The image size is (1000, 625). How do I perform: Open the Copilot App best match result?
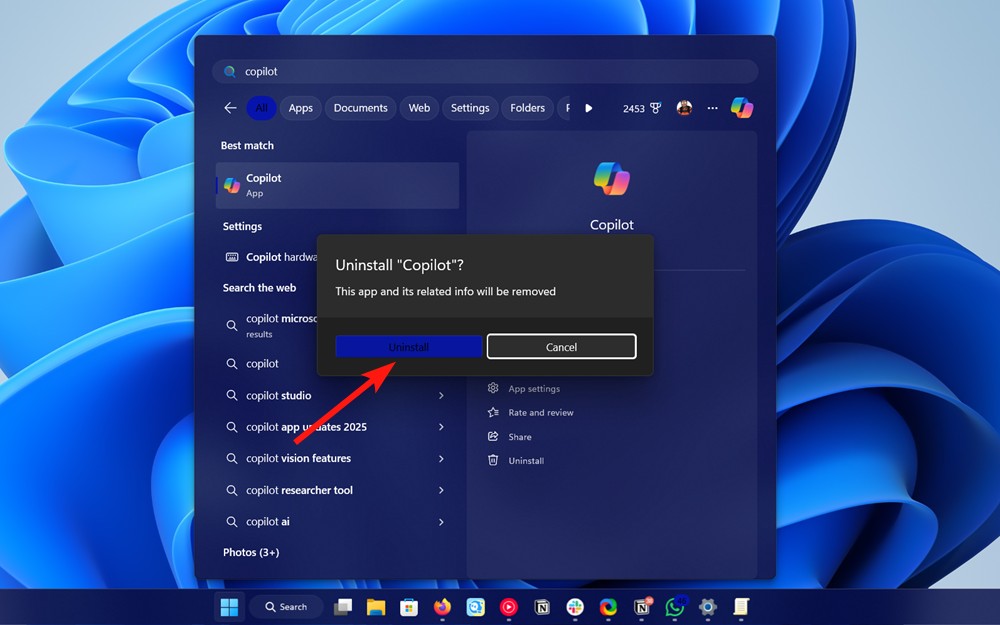point(337,185)
